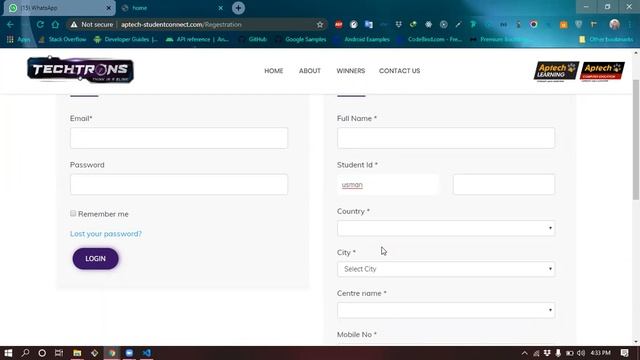The width and height of the screenshot is (640, 360).
Task: Open the Chrome three-dot menu
Action: [x=630, y=24]
